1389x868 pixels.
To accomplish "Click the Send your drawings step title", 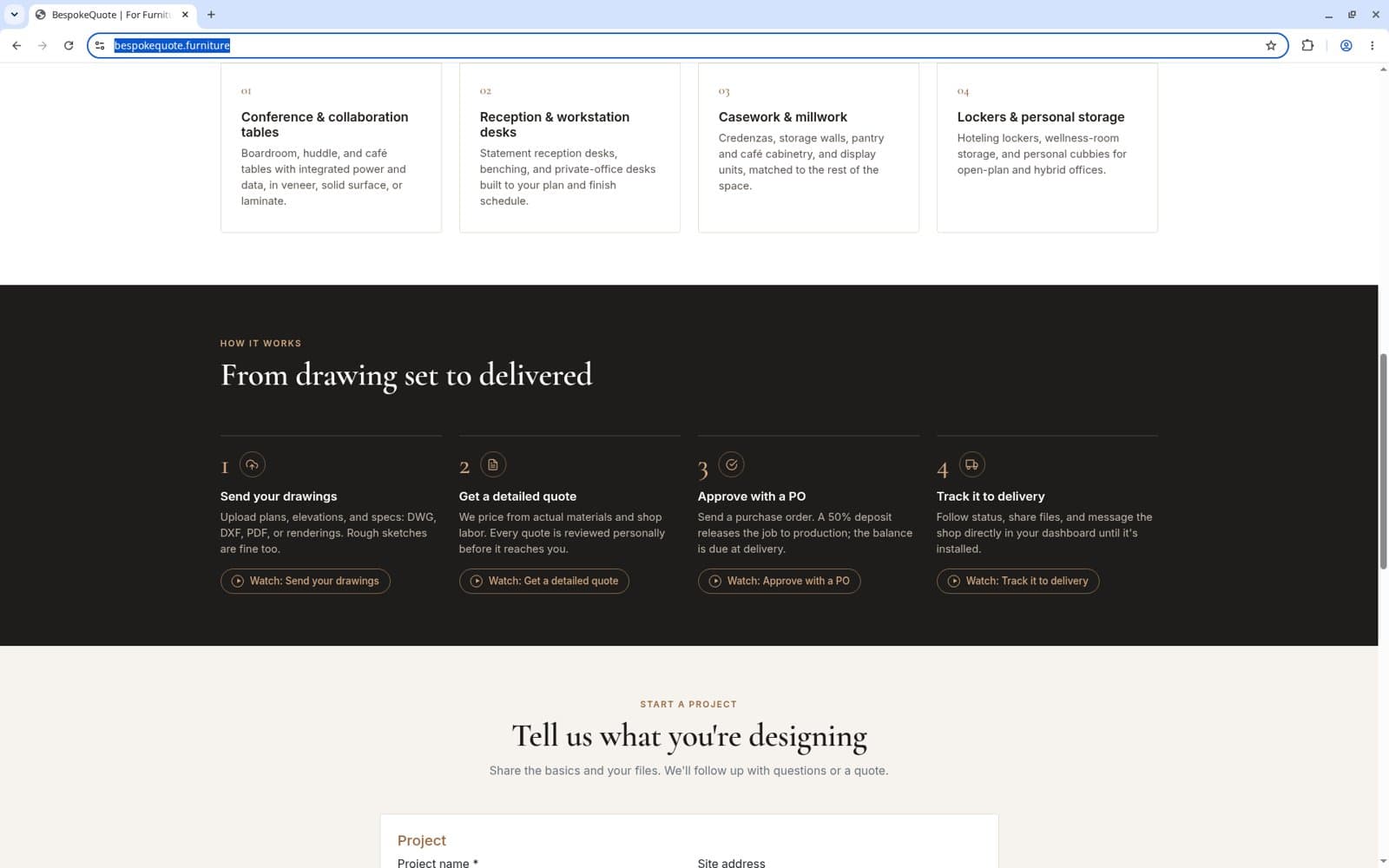I will pyautogui.click(x=279, y=496).
